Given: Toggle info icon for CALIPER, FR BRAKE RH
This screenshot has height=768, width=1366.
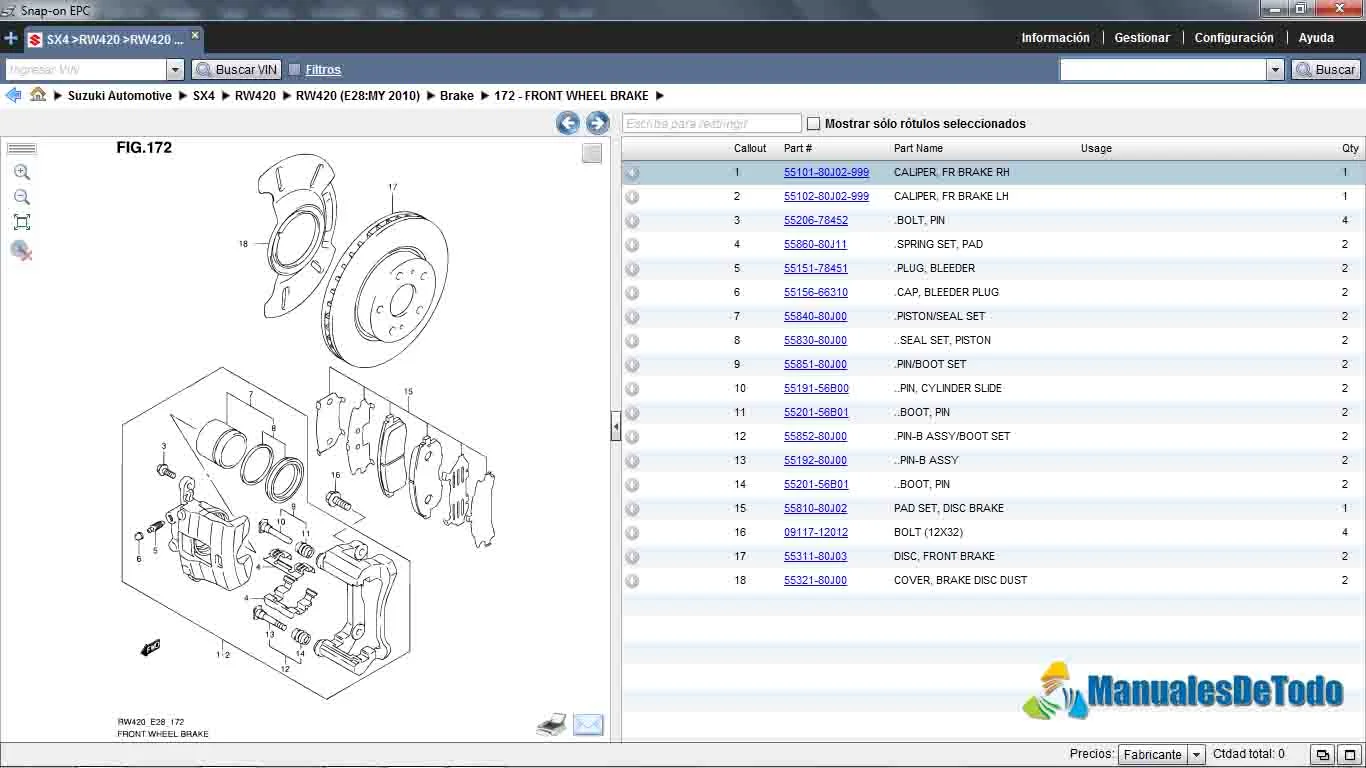Looking at the screenshot, I should click(x=632, y=173).
